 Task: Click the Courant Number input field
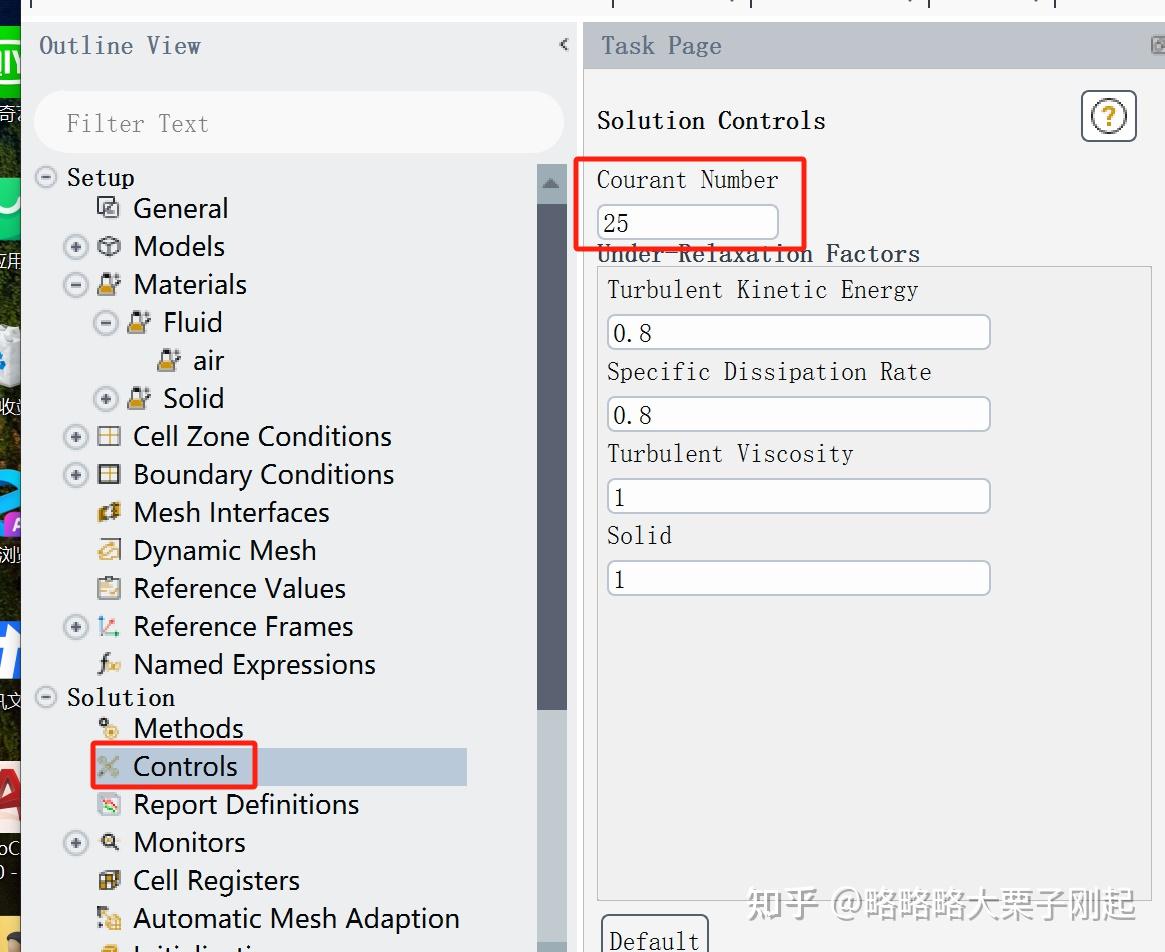(x=687, y=222)
